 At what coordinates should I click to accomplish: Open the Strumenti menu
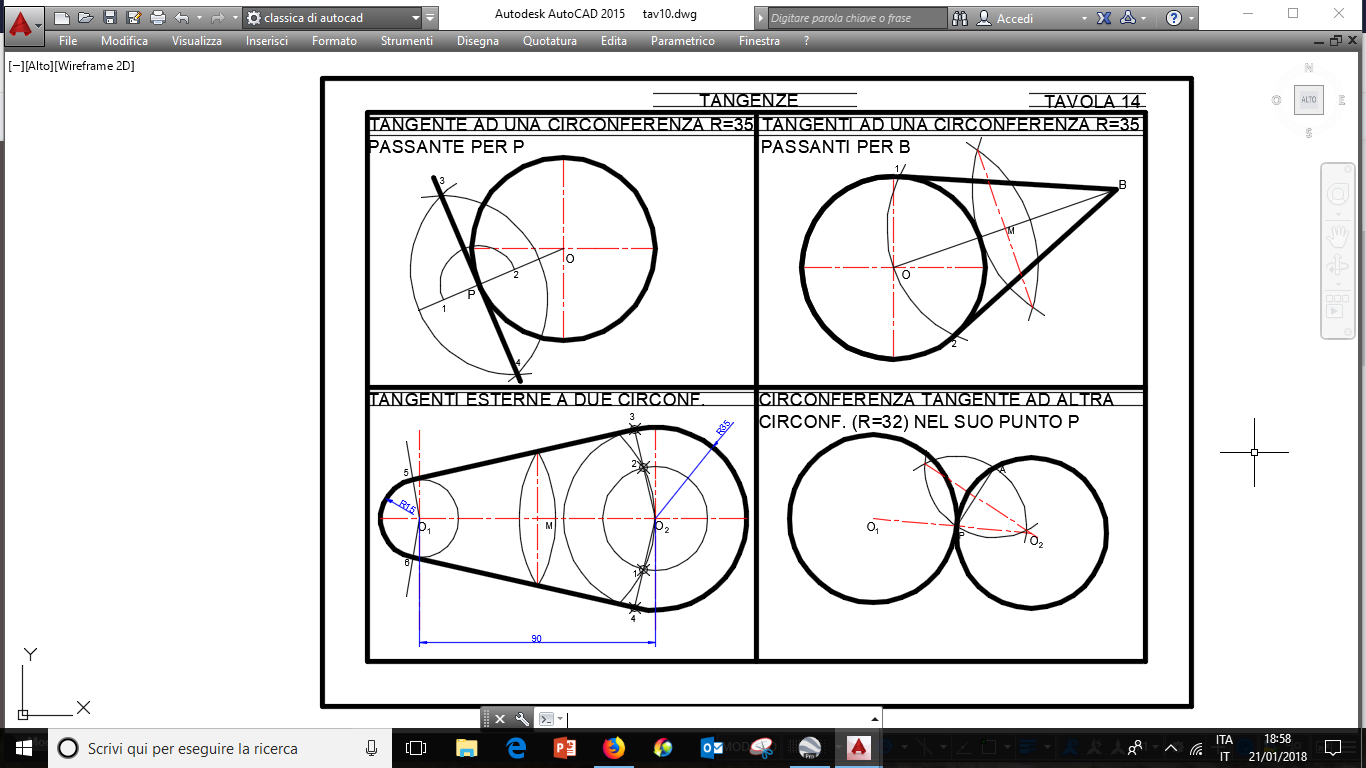click(x=407, y=41)
